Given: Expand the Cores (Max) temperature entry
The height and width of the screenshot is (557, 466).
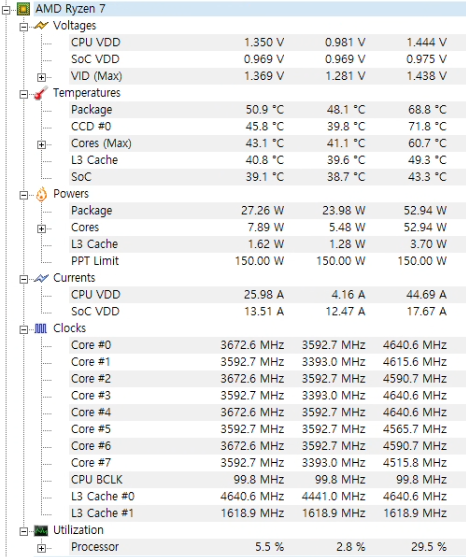Looking at the screenshot, I should click(42, 145).
